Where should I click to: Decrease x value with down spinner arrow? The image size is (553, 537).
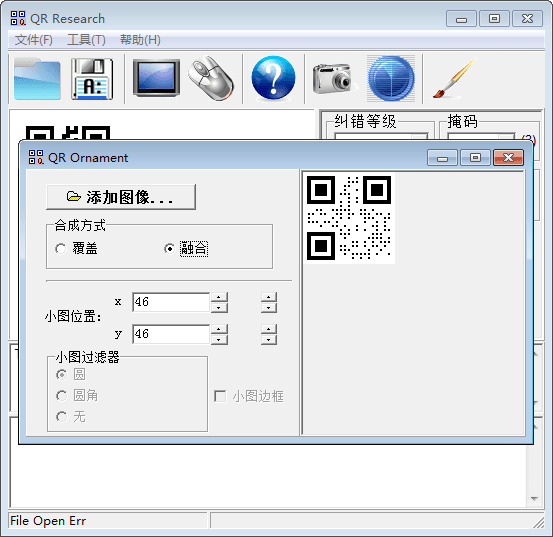tap(219, 307)
